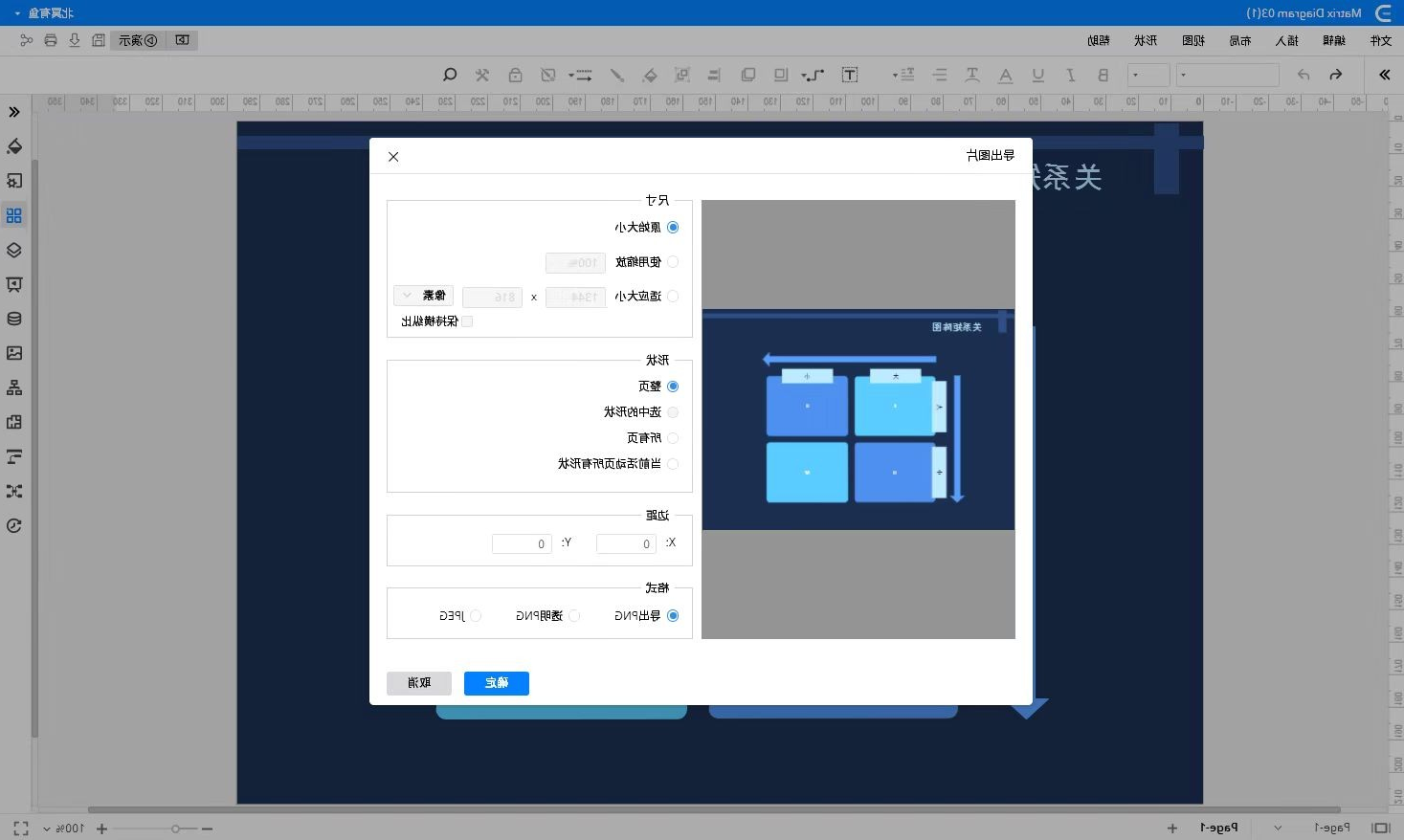Open the history clock icon in sidebar
Image resolution: width=1404 pixels, height=840 pixels.
click(14, 525)
